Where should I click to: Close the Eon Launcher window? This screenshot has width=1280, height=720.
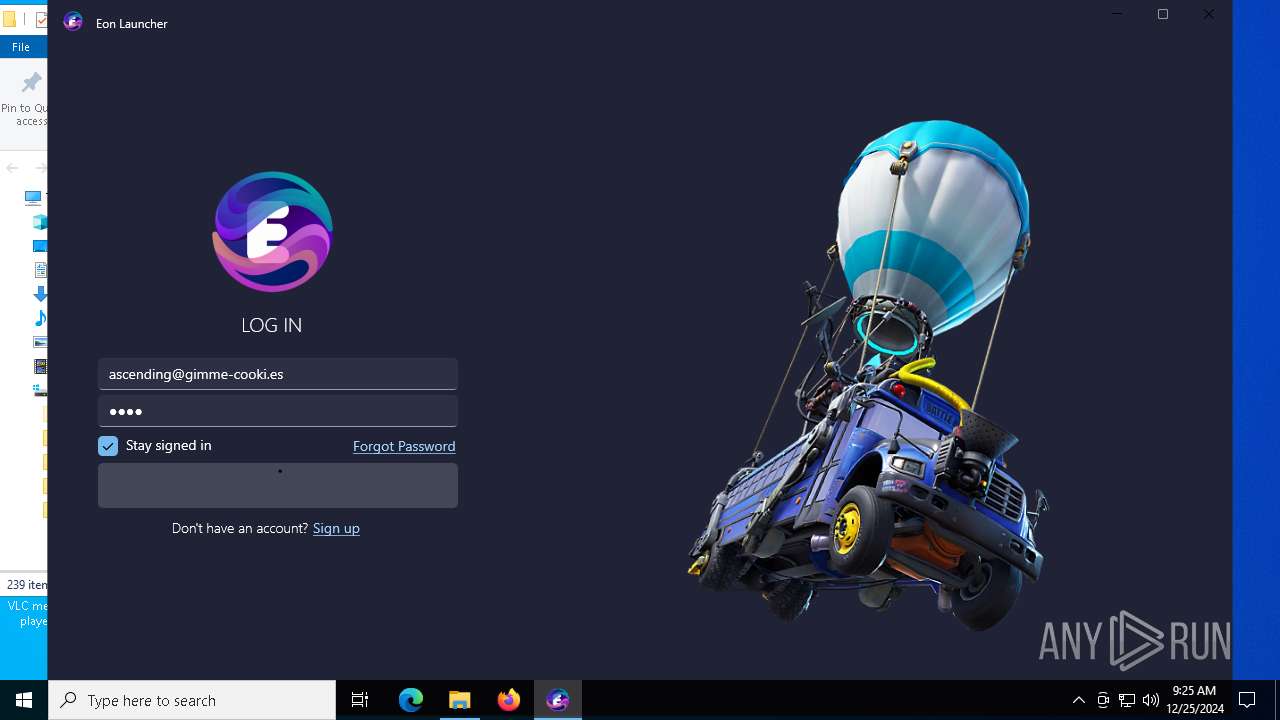pos(1209,14)
